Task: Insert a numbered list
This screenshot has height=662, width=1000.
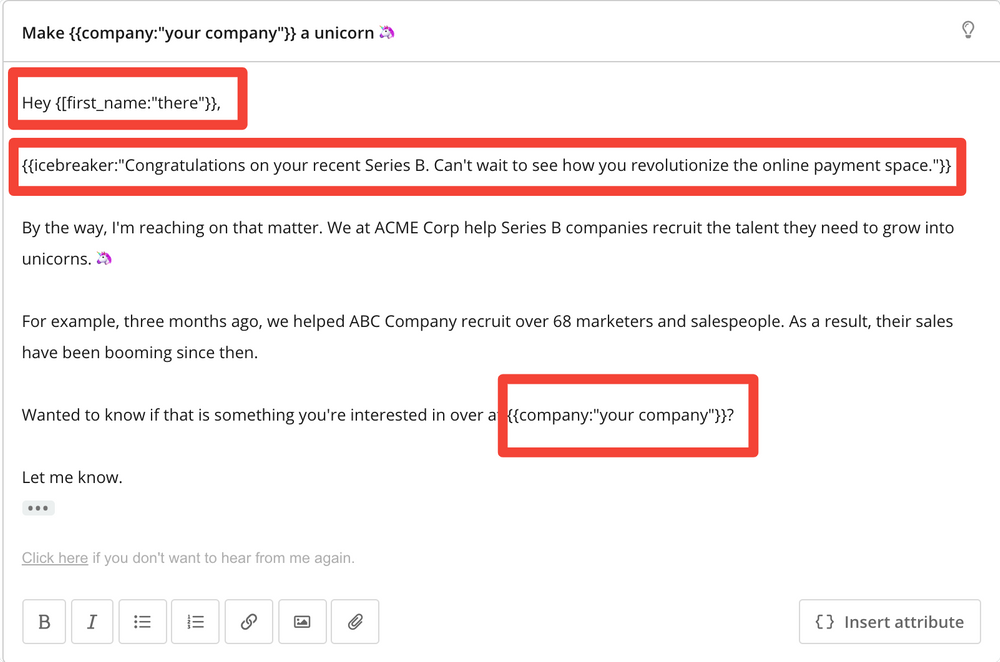Action: (x=195, y=621)
